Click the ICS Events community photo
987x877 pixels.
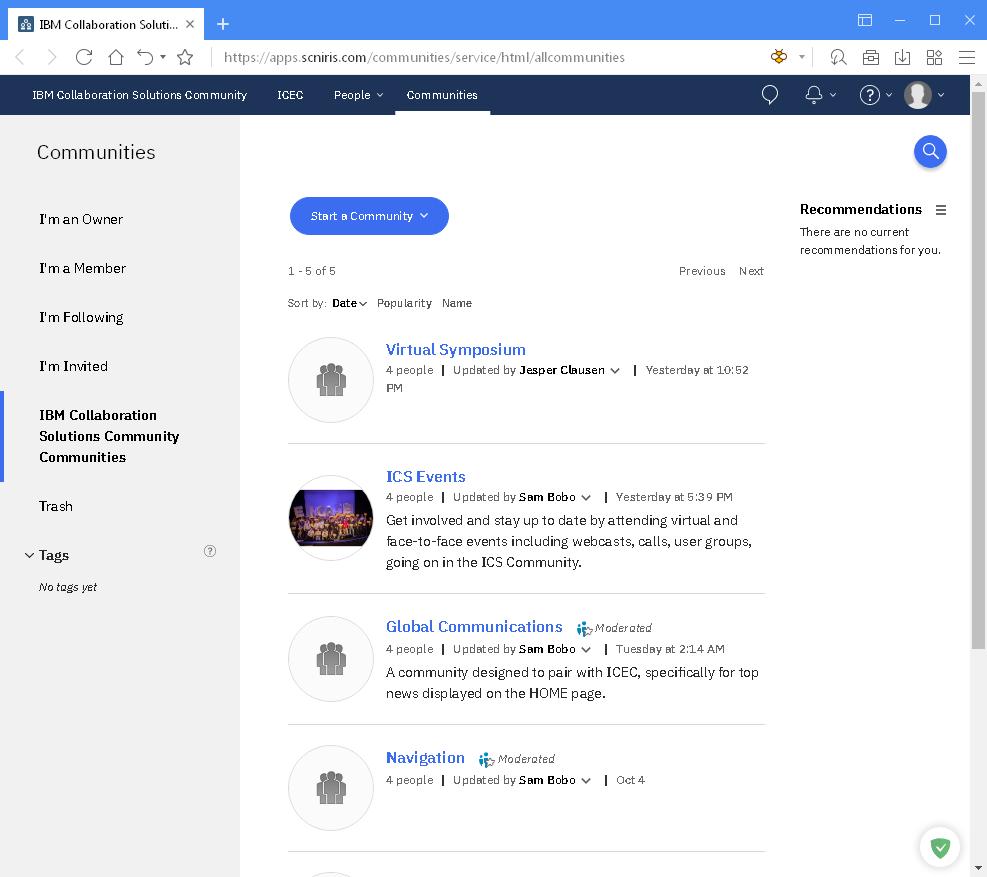tap(330, 518)
